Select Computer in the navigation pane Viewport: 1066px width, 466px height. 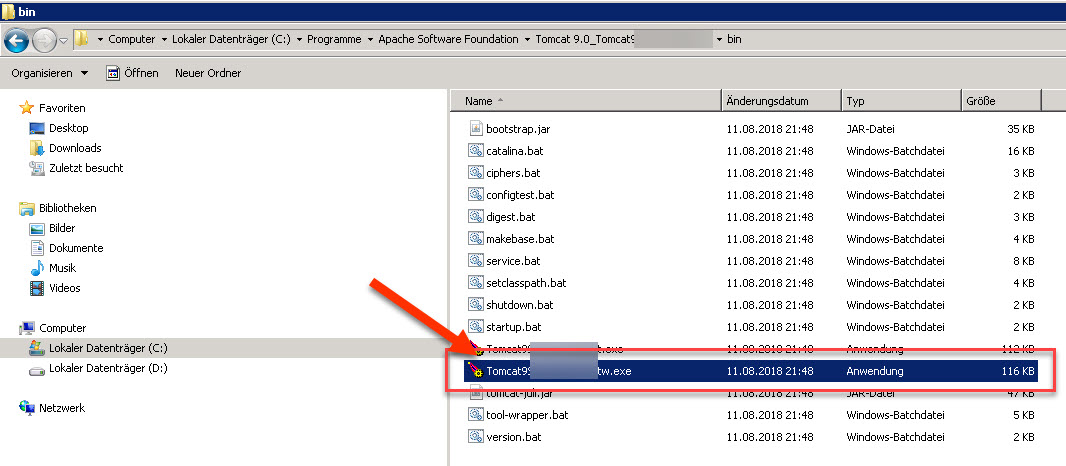coord(63,328)
